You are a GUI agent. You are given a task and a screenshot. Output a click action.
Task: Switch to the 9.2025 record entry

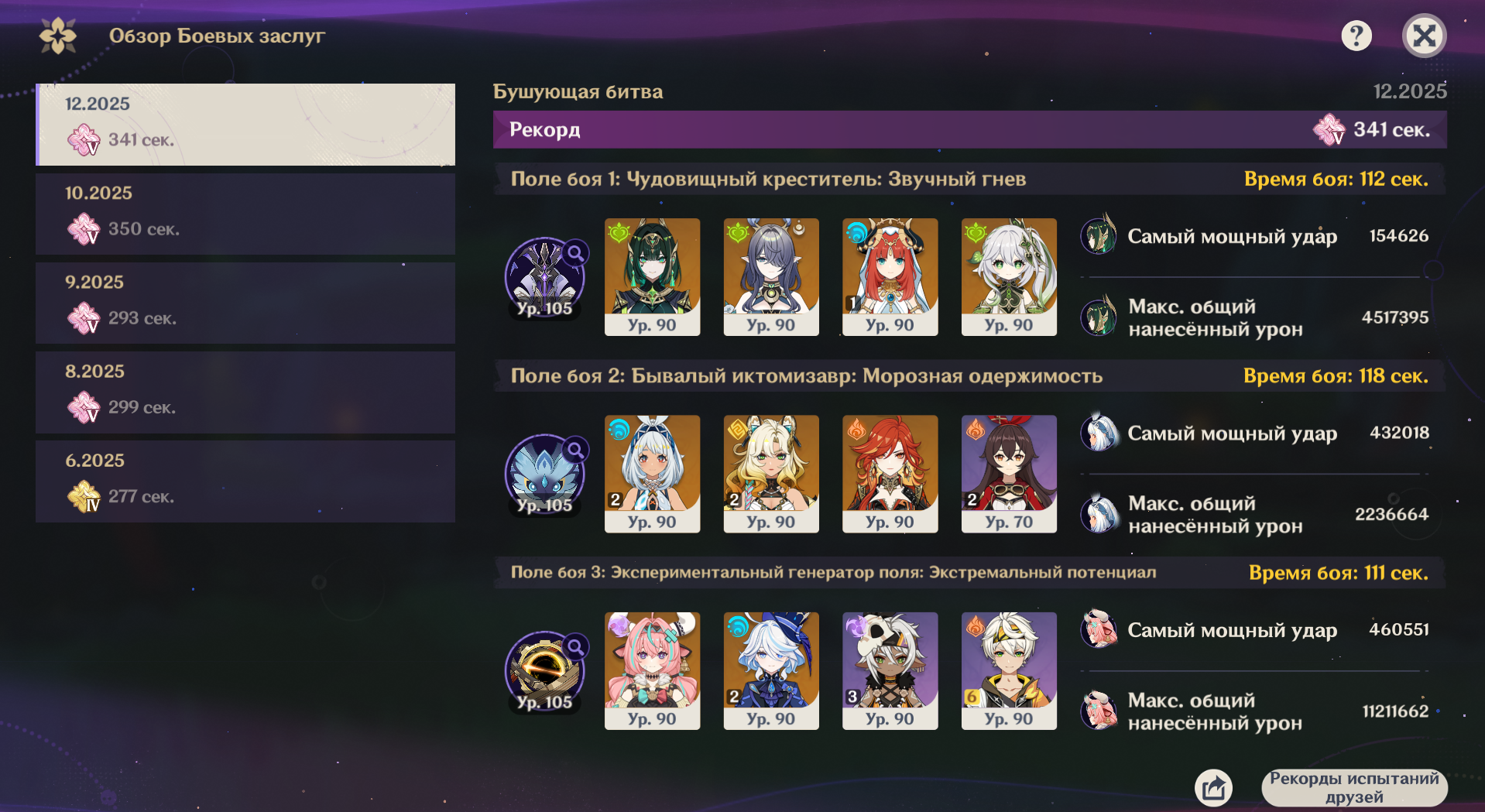pyautogui.click(x=245, y=303)
